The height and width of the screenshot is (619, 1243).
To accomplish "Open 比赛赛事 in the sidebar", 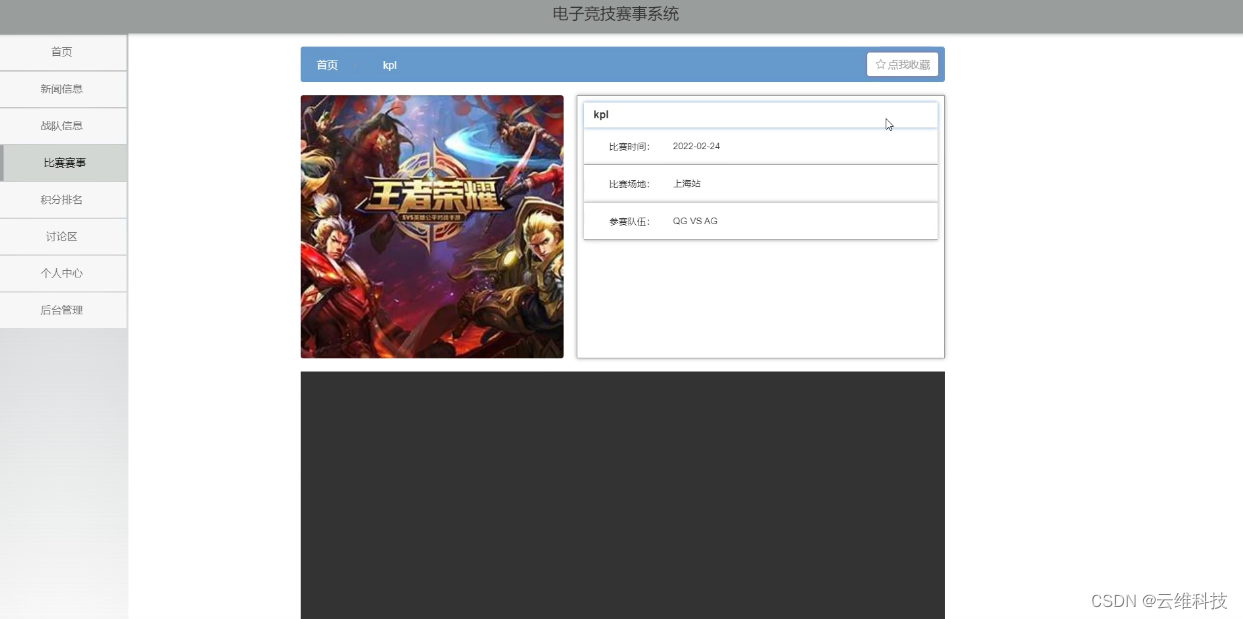I will click(63, 163).
